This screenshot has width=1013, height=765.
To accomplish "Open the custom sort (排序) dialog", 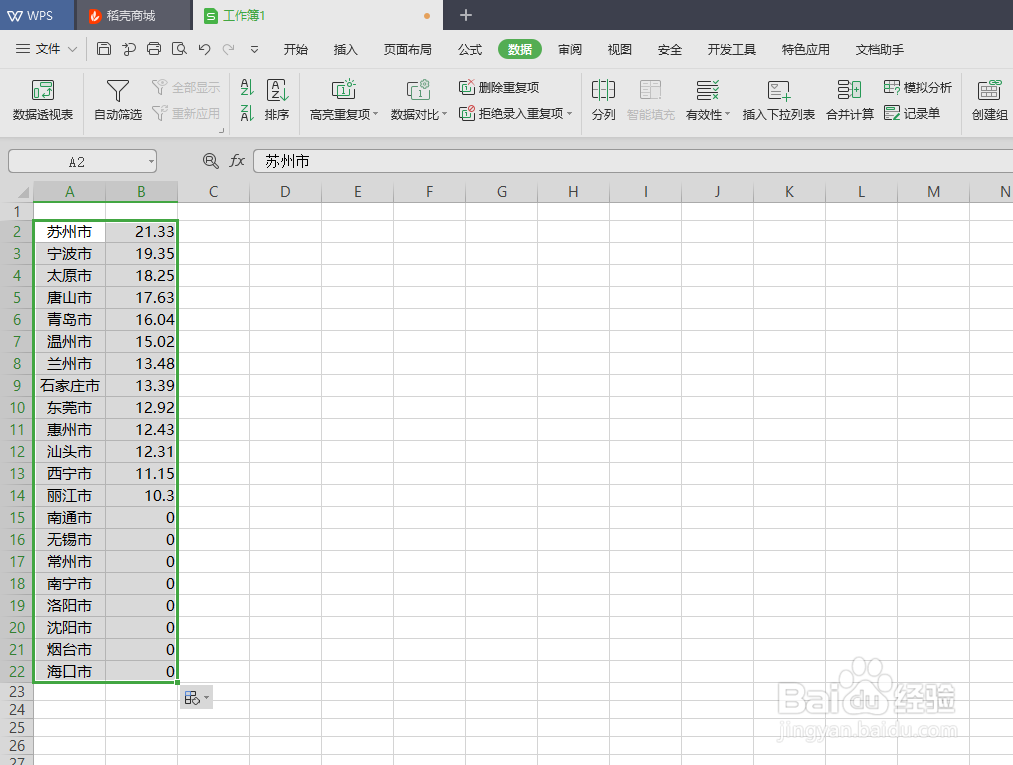I will (277, 100).
